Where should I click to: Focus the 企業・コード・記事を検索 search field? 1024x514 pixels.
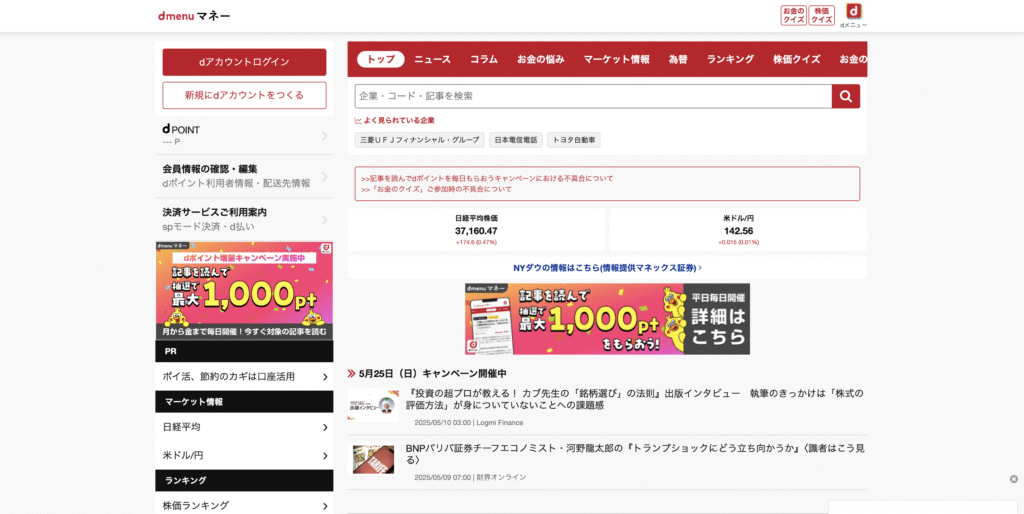pyautogui.click(x=593, y=96)
